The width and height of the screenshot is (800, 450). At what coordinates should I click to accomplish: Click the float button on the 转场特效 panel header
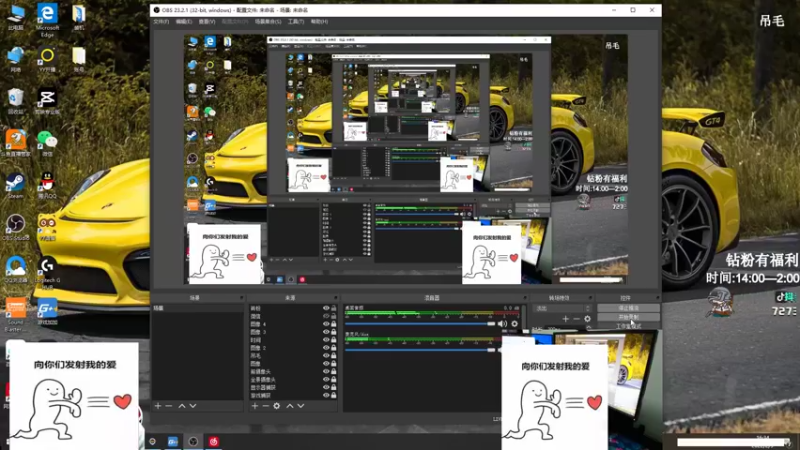click(x=591, y=298)
